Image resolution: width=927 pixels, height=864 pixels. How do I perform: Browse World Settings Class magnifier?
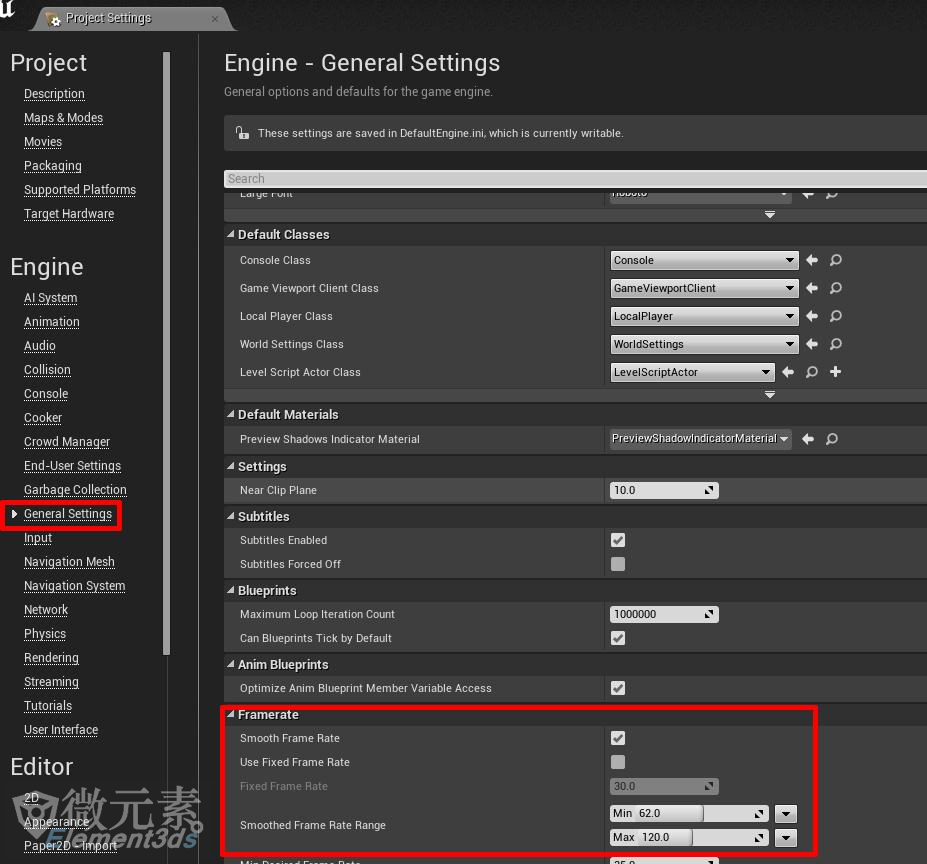tap(835, 344)
